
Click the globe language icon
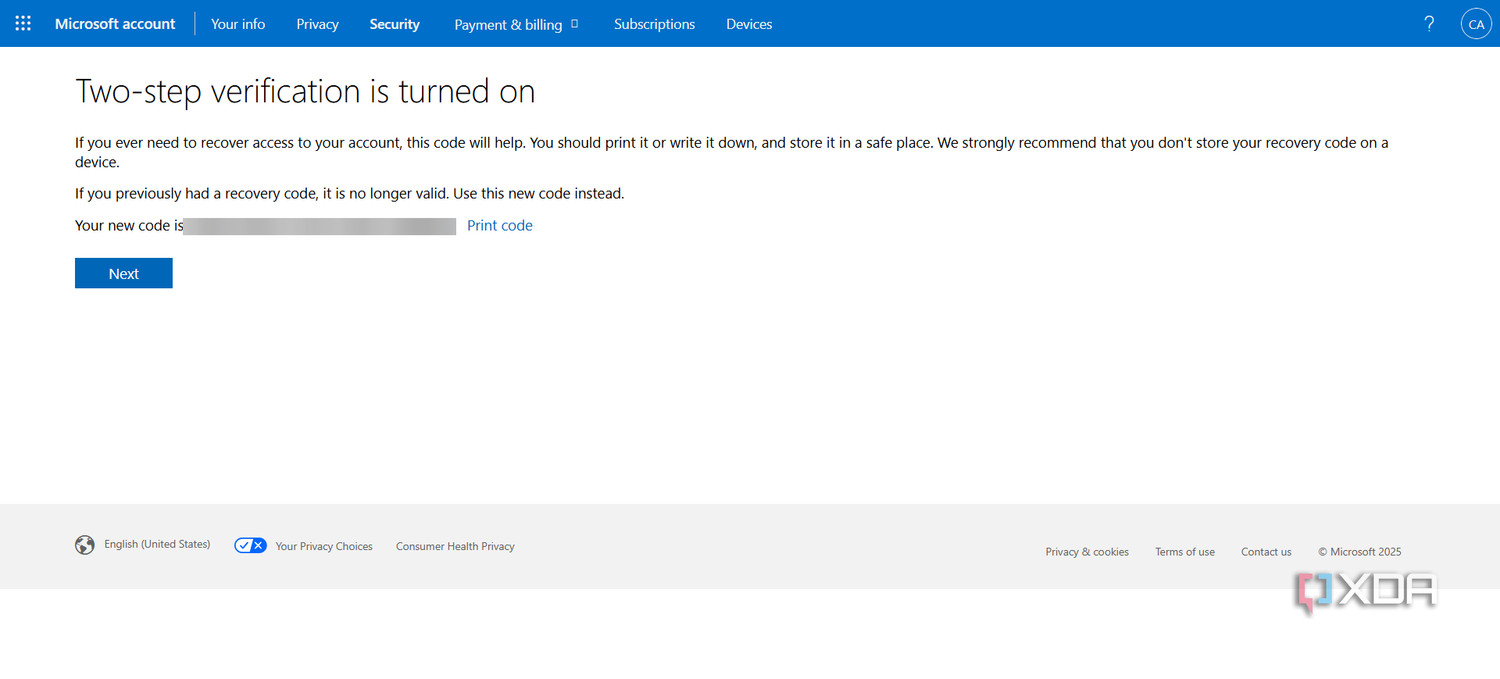(85, 545)
